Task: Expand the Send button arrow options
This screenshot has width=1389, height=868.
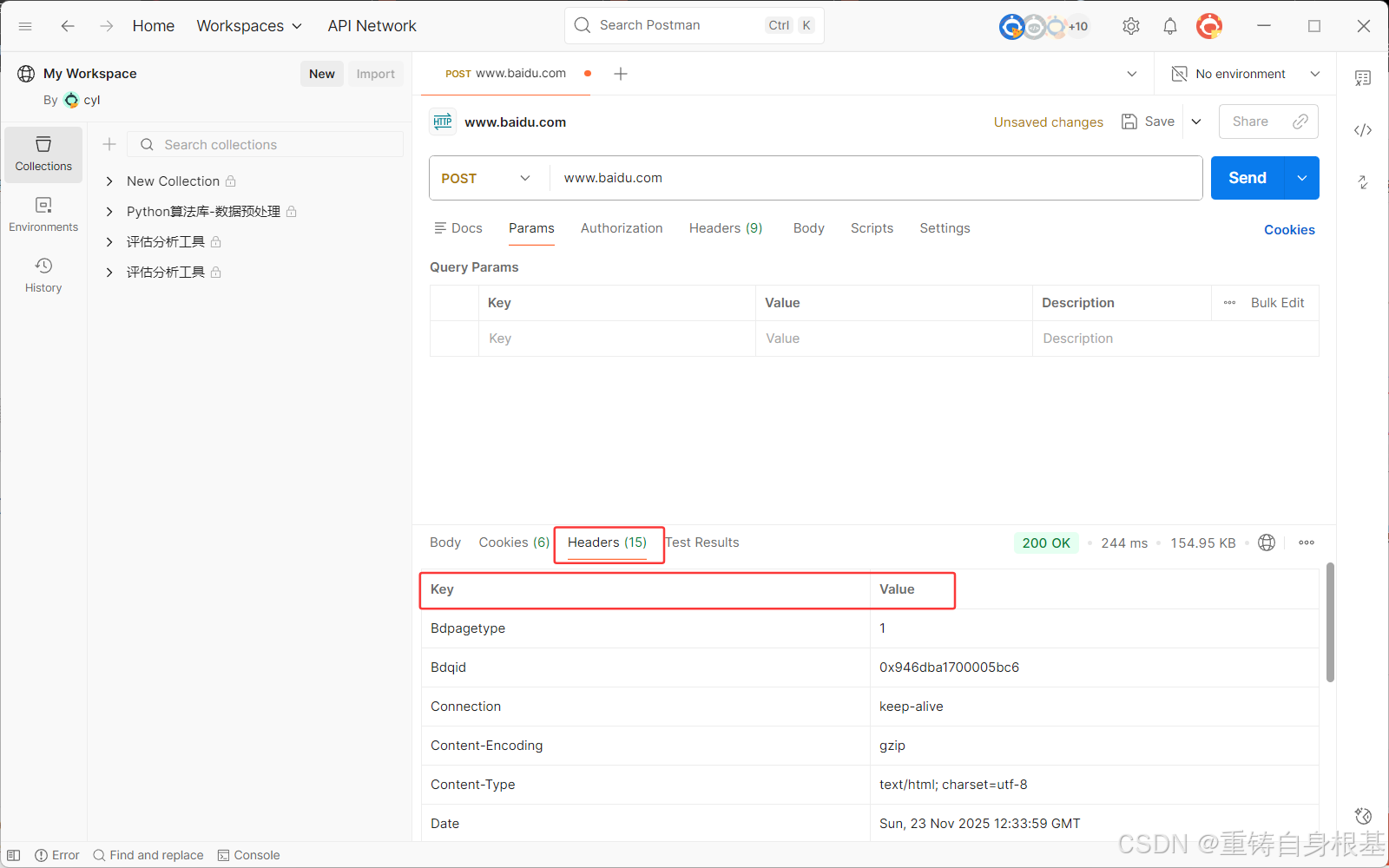Action: tap(1302, 178)
